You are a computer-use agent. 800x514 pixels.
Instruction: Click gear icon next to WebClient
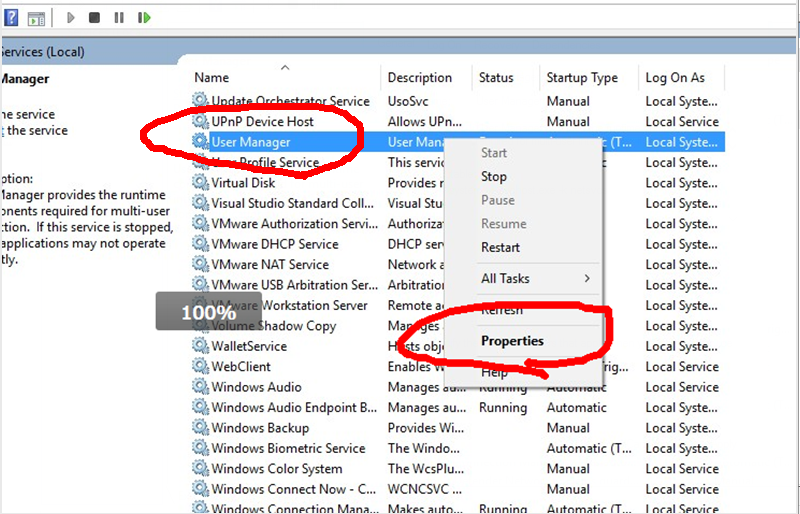pos(200,366)
